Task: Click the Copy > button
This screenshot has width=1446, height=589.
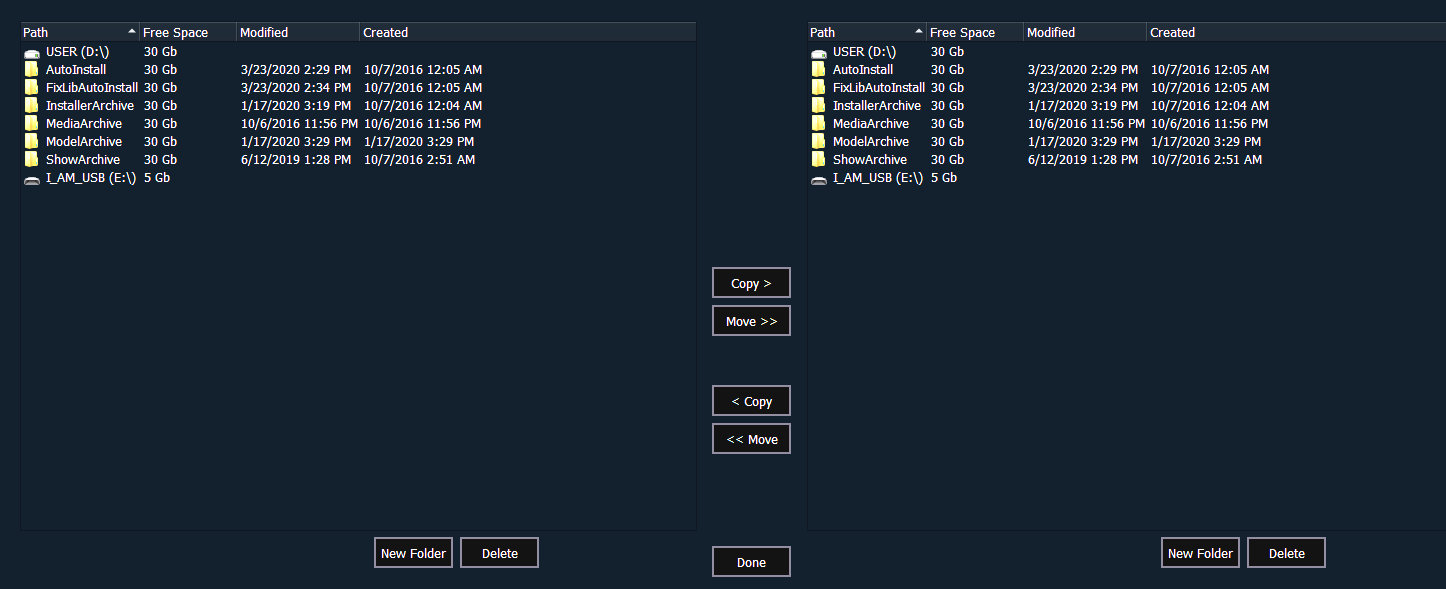Action: click(x=751, y=282)
